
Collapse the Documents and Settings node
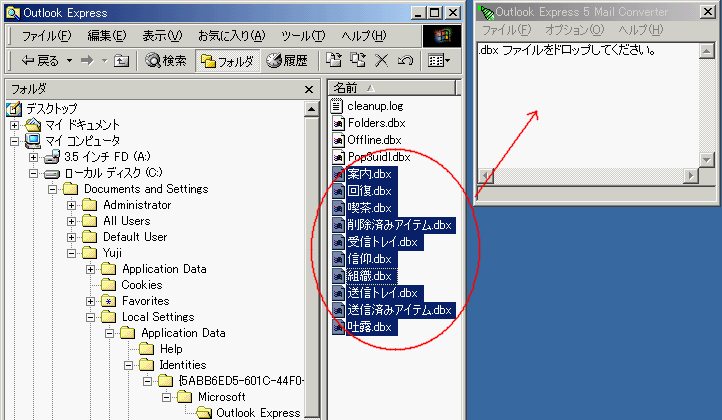[x=52, y=189]
